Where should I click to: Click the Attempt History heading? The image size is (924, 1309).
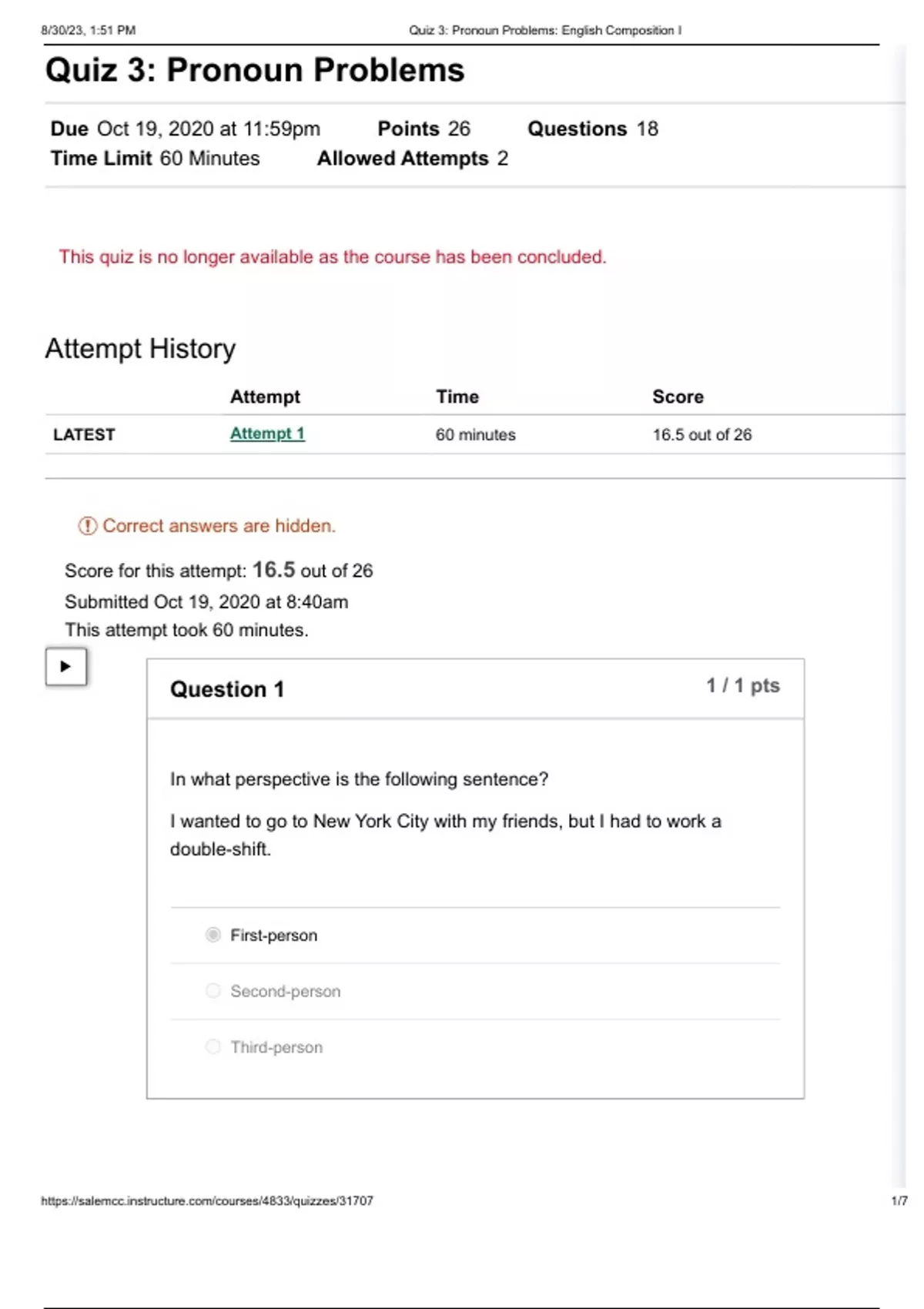click(140, 349)
